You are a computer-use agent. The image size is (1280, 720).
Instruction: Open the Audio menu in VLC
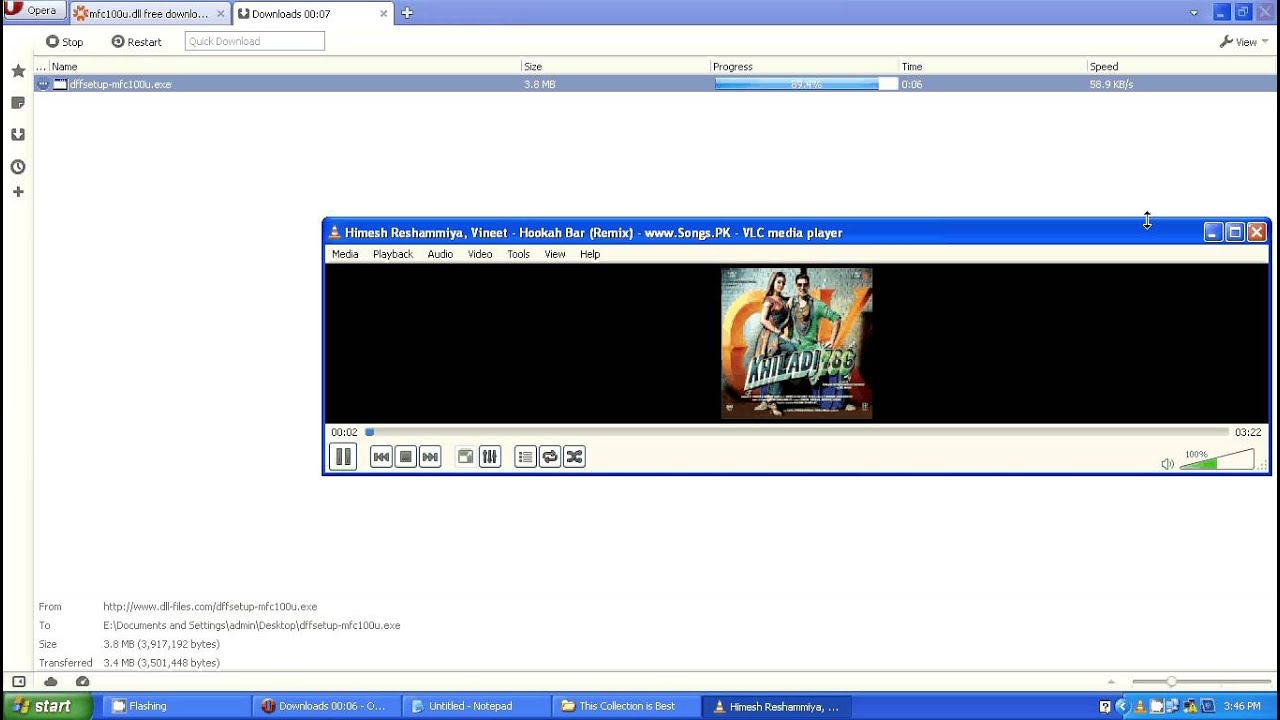coord(440,254)
